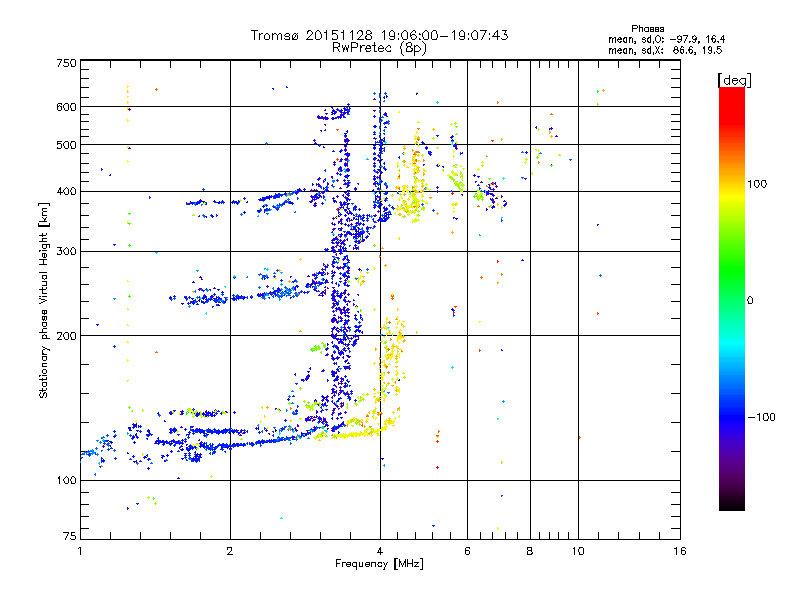Click the y-axis tick label '200'

66,336
